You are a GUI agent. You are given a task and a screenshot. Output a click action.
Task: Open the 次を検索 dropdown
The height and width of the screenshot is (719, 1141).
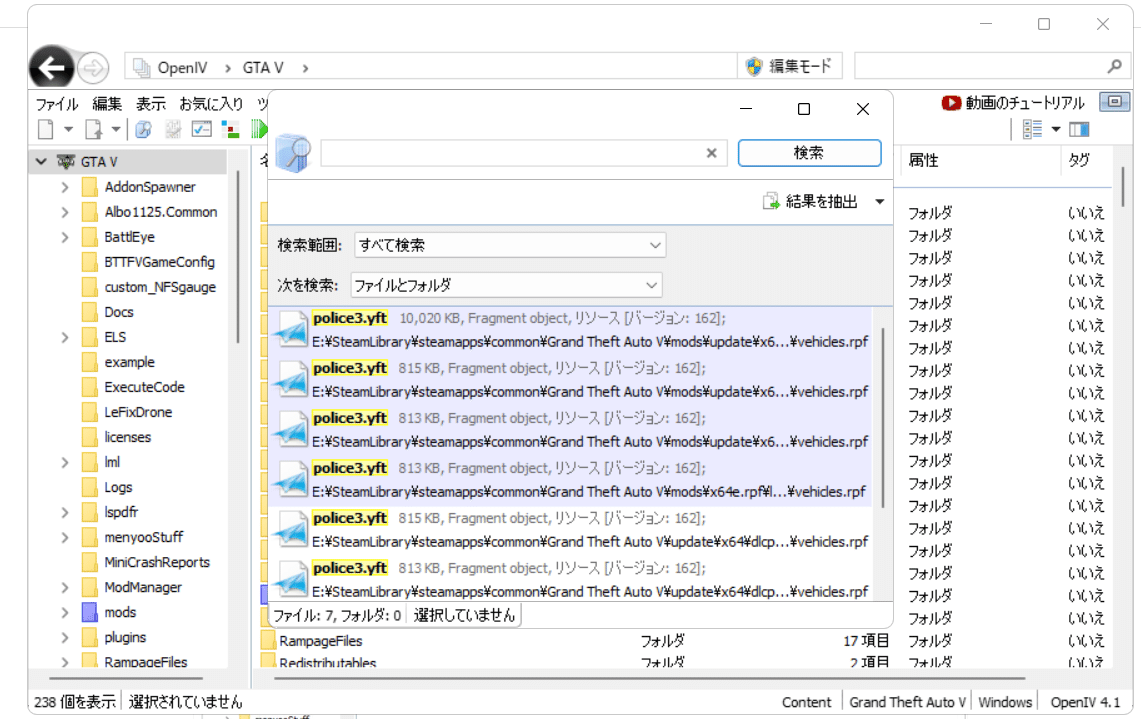(x=506, y=285)
